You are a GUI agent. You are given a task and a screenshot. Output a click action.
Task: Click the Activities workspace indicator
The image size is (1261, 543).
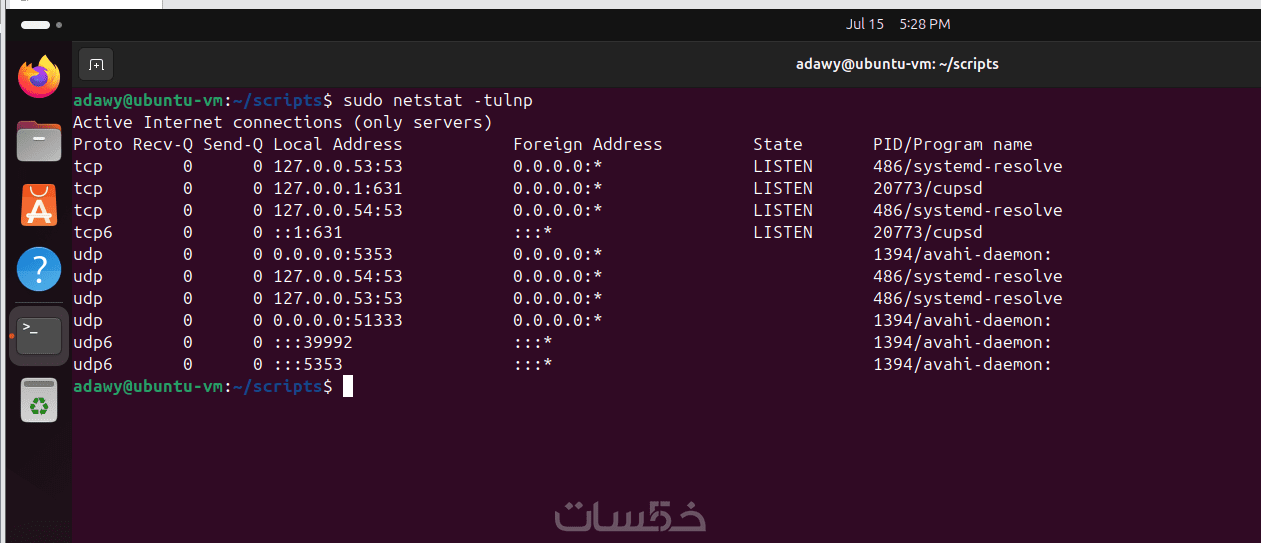(x=41, y=23)
